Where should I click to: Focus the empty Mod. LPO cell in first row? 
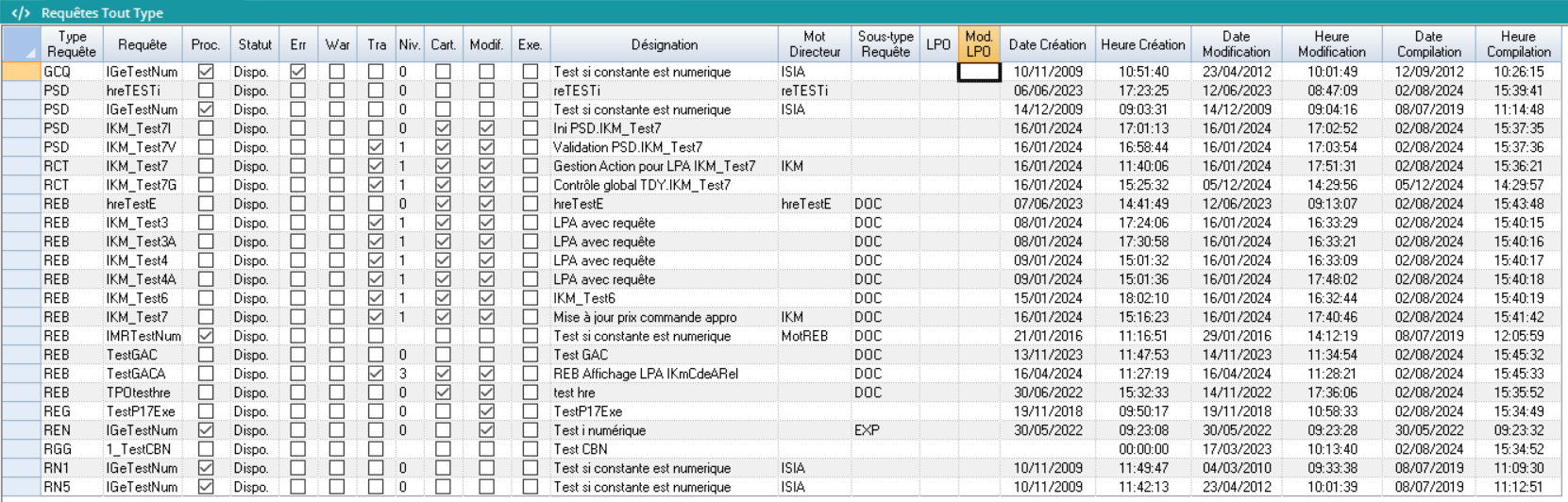[978, 72]
